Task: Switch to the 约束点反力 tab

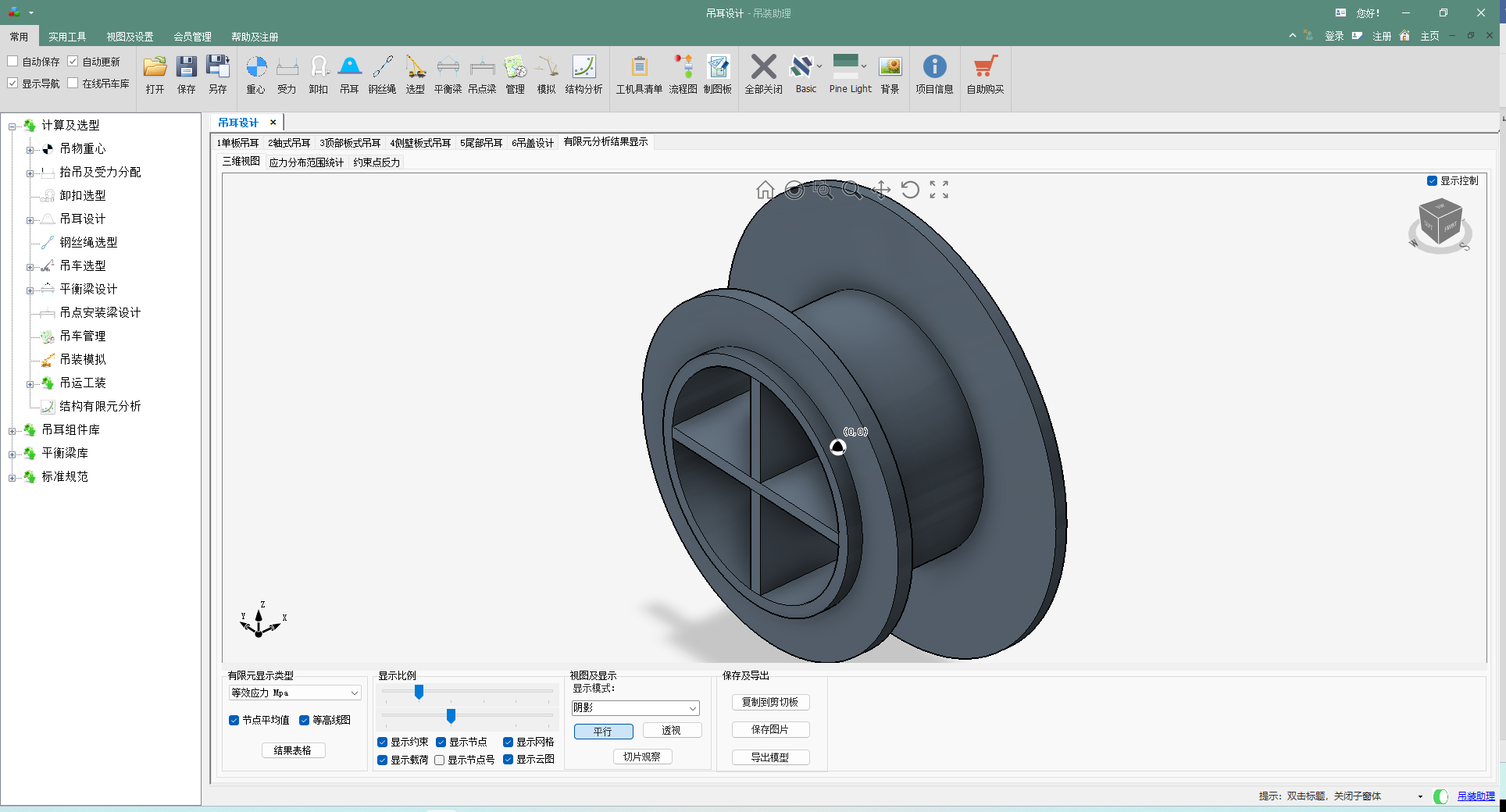Action: [x=376, y=162]
